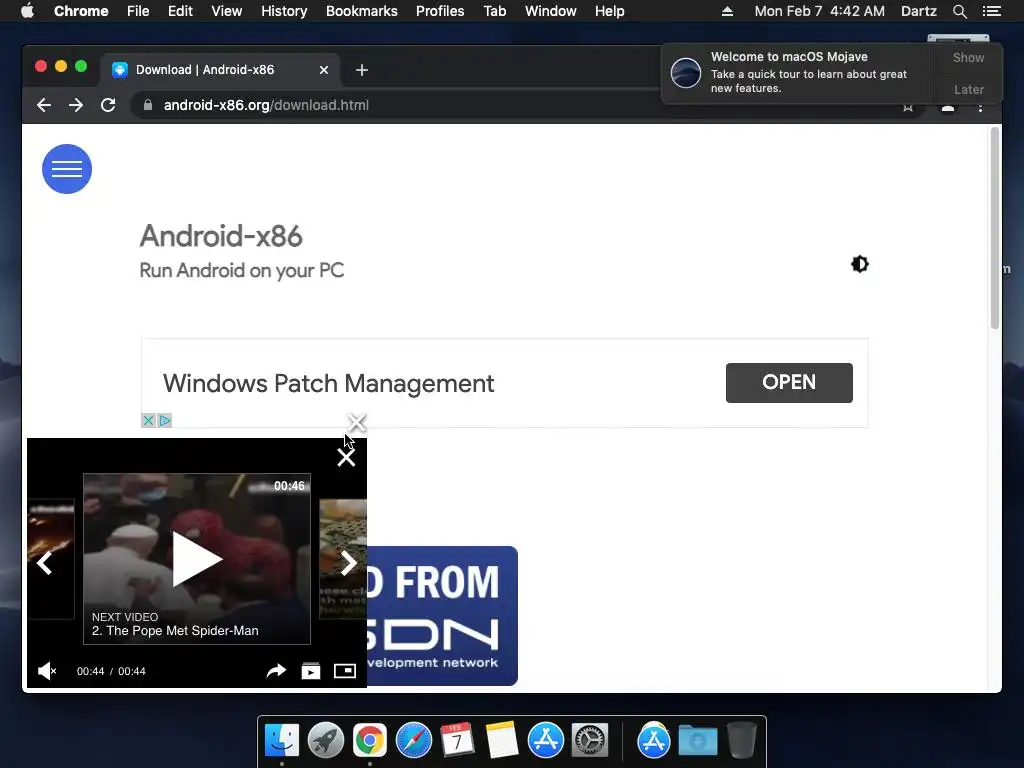Open the Chrome app menu
Screen dimensions: 1024x768
pos(81,11)
